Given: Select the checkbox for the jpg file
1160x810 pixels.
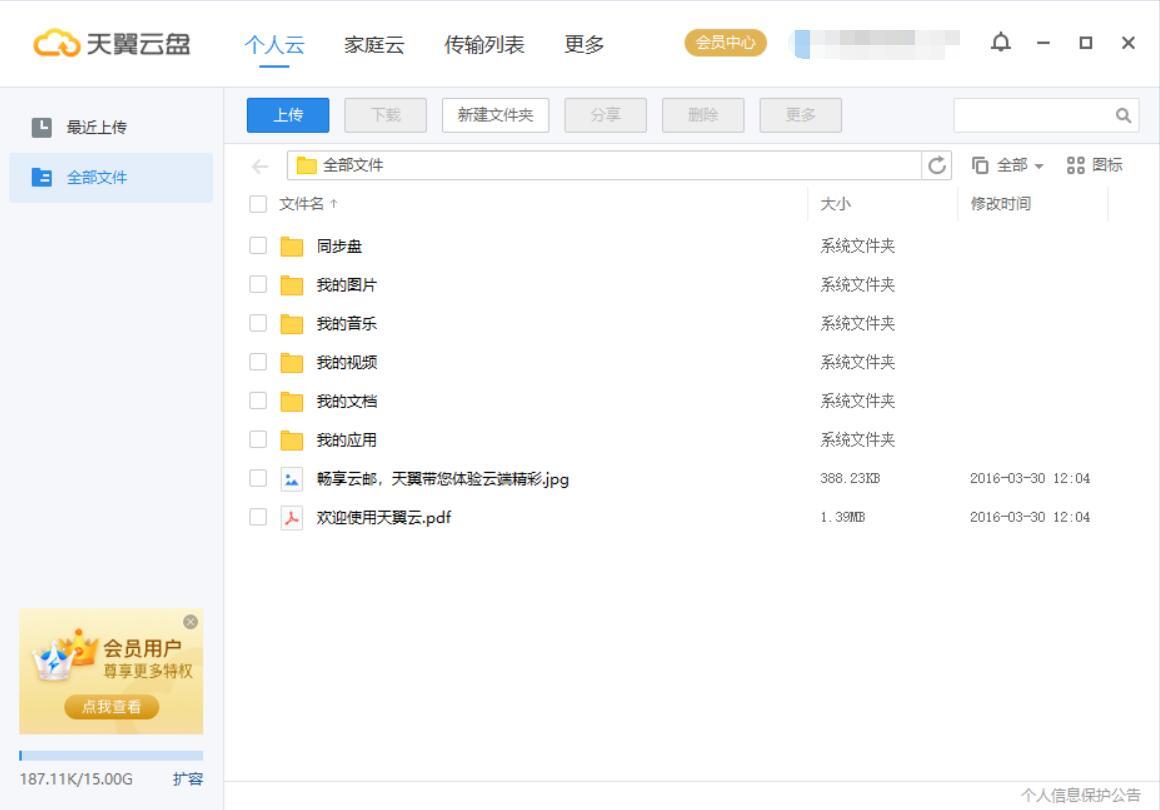Looking at the screenshot, I should [x=257, y=479].
